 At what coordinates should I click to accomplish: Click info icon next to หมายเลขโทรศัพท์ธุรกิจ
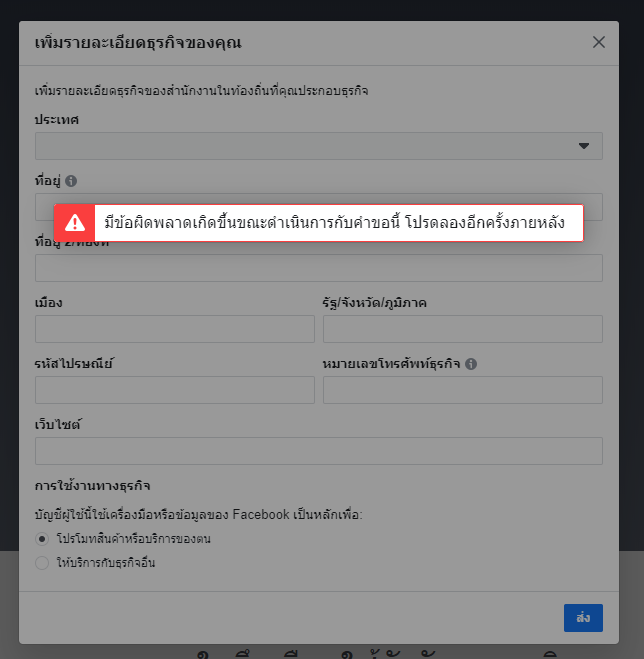tap(471, 364)
